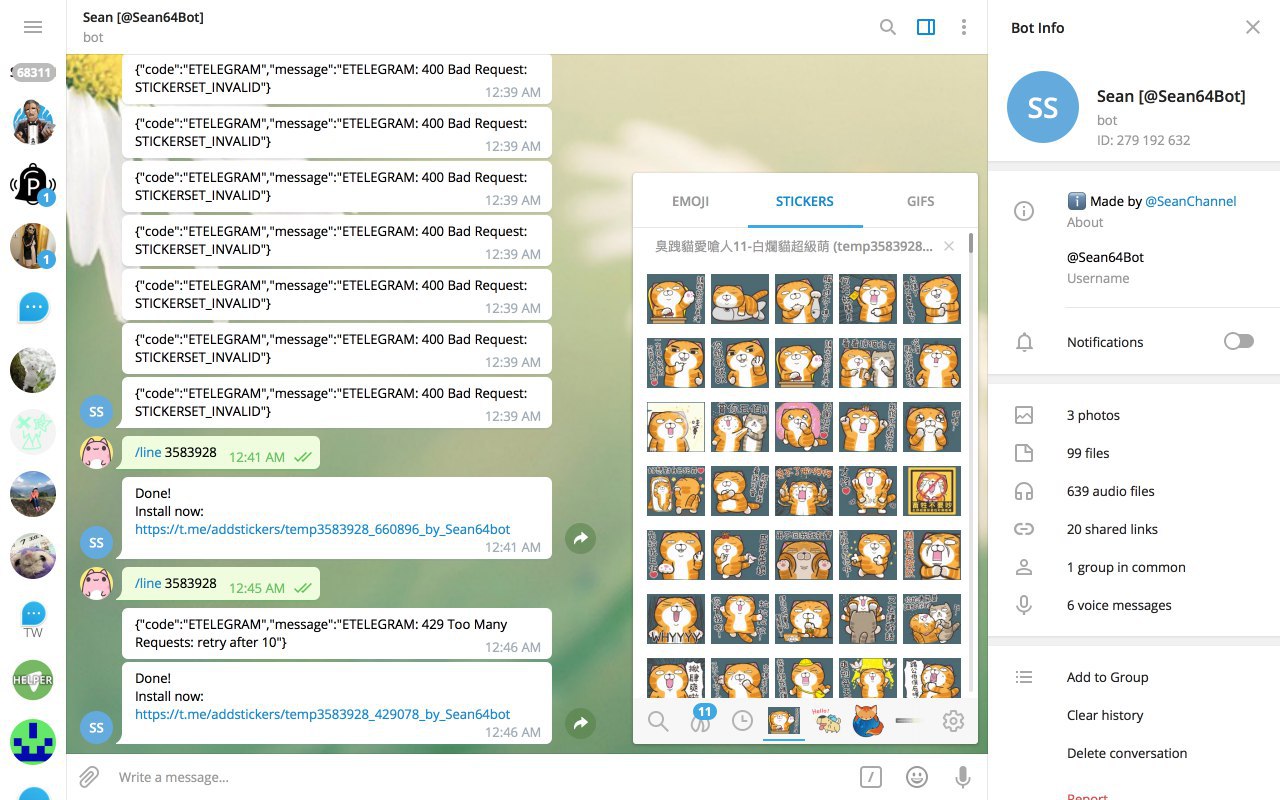Show recently used stickers clock icon

[x=742, y=721]
